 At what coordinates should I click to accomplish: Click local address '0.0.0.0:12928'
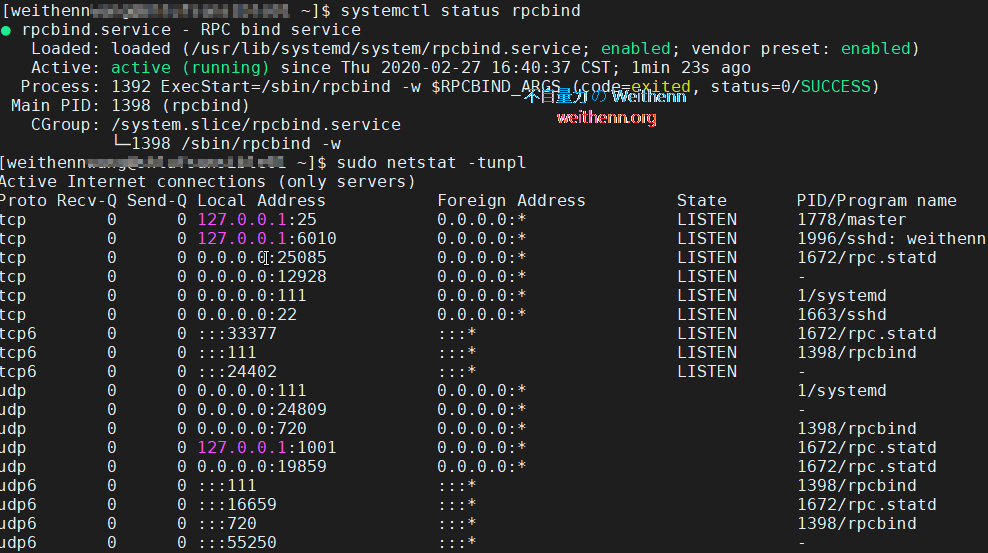261,276
